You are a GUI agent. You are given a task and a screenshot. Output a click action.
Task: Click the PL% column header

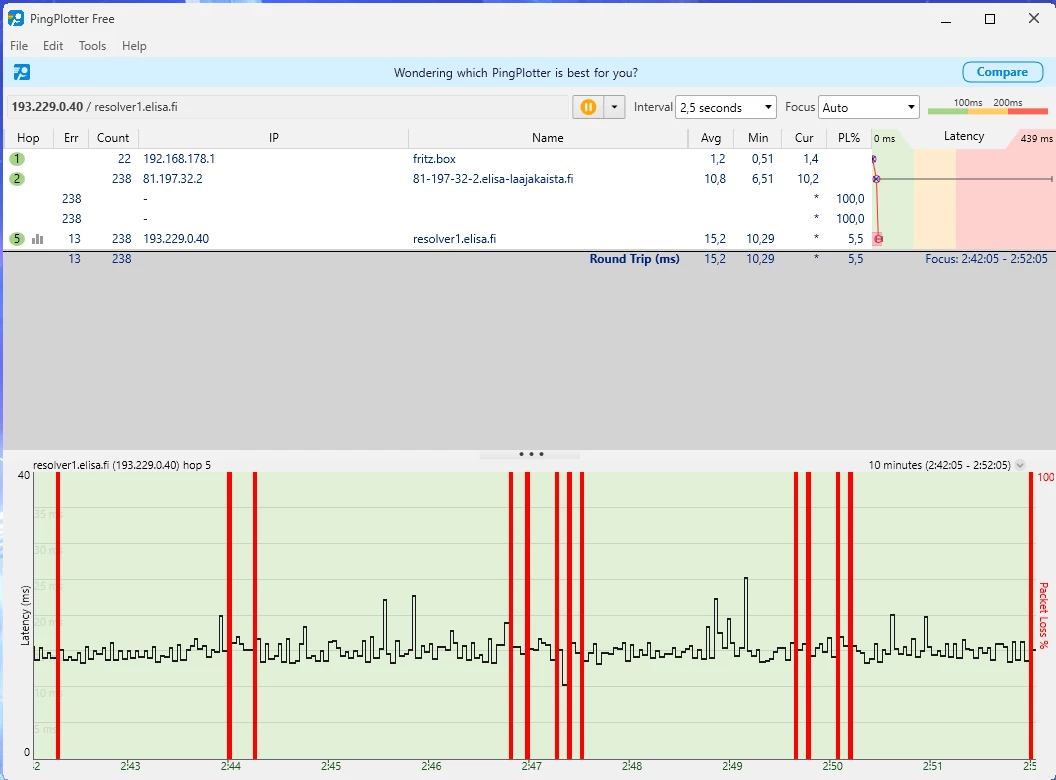(x=849, y=137)
